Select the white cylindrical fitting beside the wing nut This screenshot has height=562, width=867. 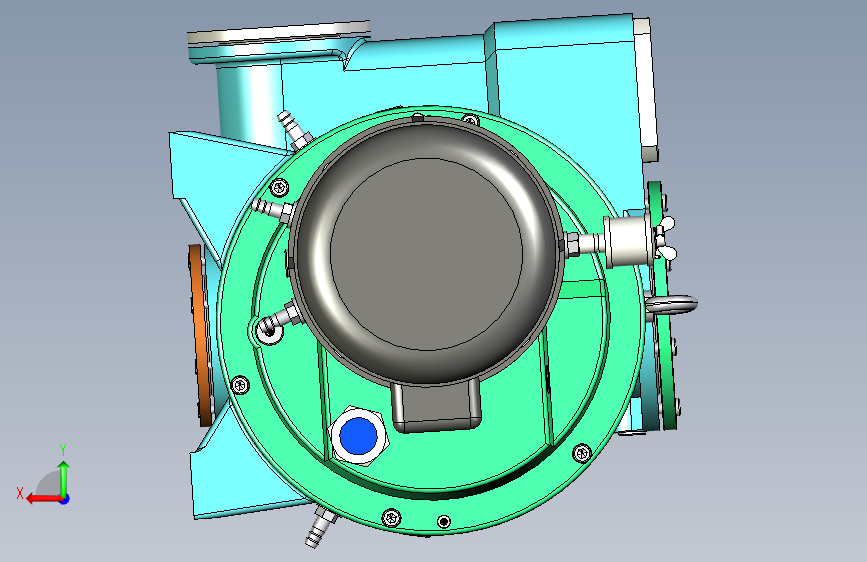628,242
